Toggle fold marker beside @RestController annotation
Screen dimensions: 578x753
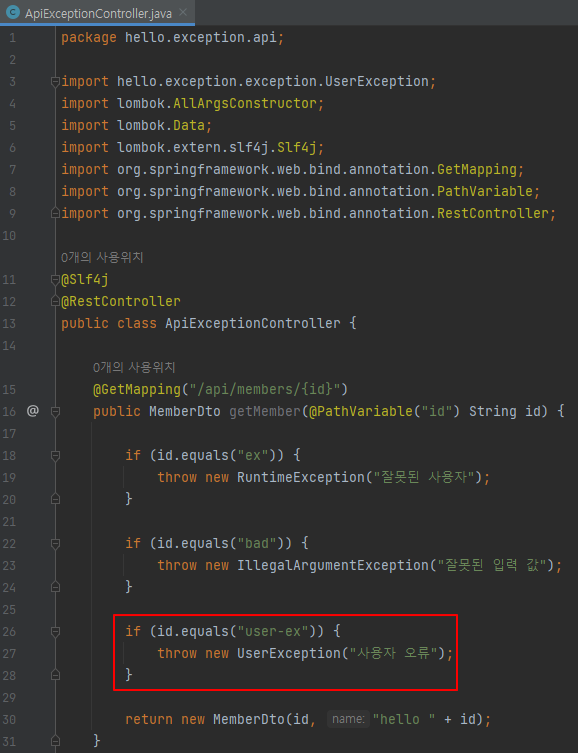pos(55,302)
